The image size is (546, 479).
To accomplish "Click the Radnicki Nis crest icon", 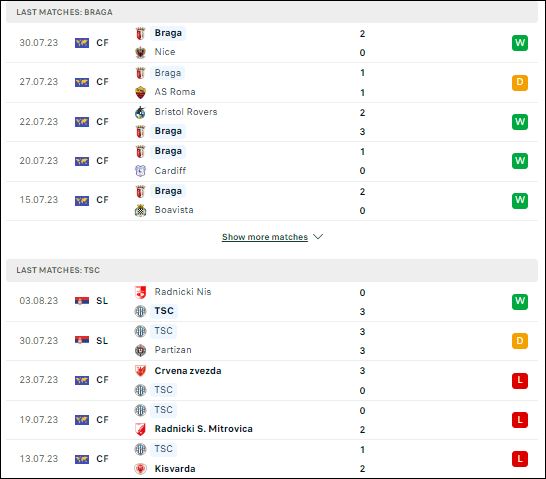I will 140,292.
